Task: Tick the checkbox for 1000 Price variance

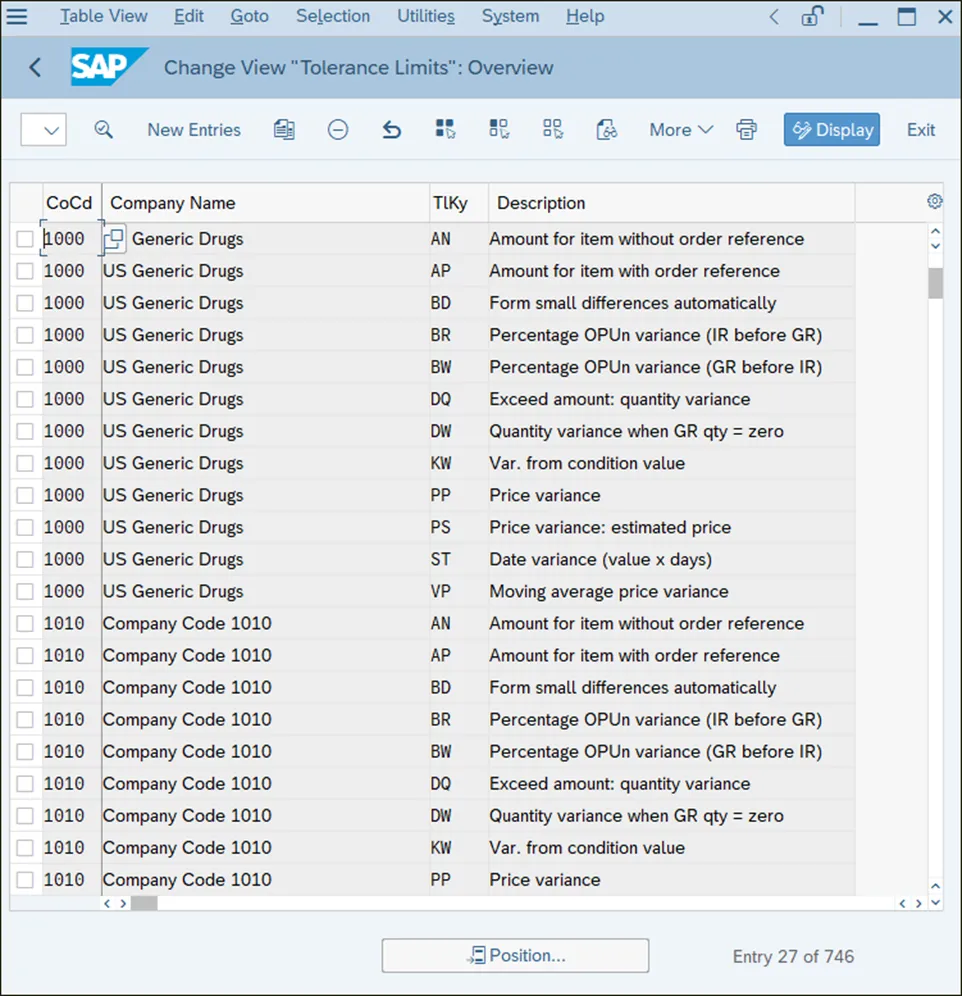Action: pyautogui.click(x=25, y=495)
